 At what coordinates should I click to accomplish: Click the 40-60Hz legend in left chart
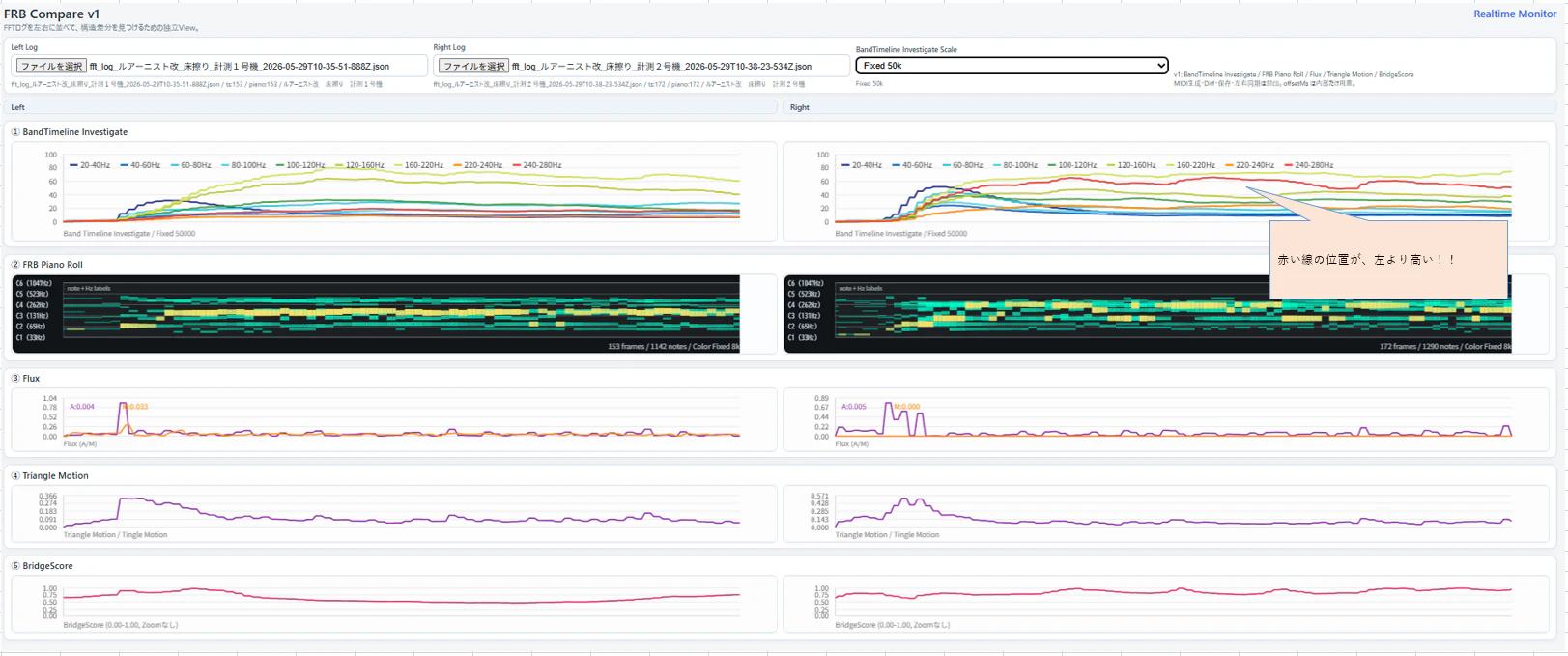(140, 165)
